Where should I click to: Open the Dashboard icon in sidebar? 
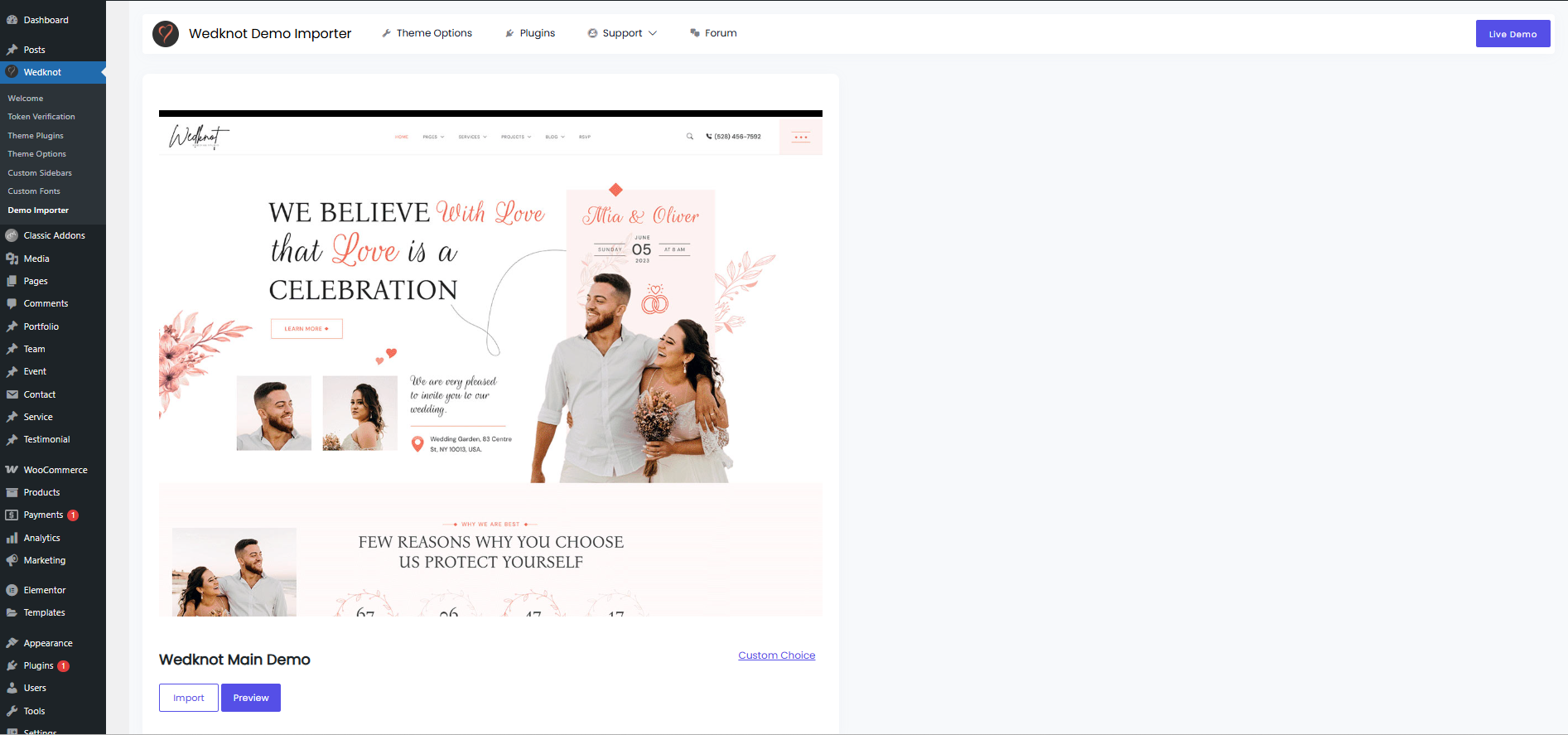(12, 20)
